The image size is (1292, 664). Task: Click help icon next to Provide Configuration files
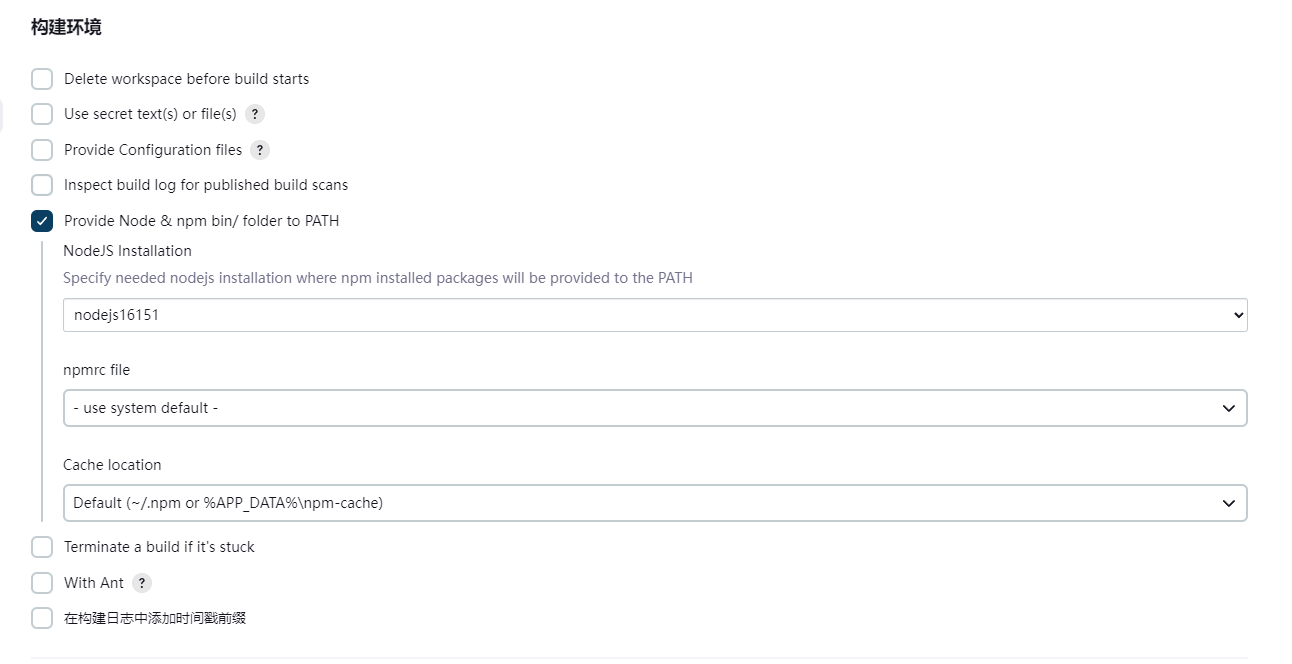tap(260, 150)
